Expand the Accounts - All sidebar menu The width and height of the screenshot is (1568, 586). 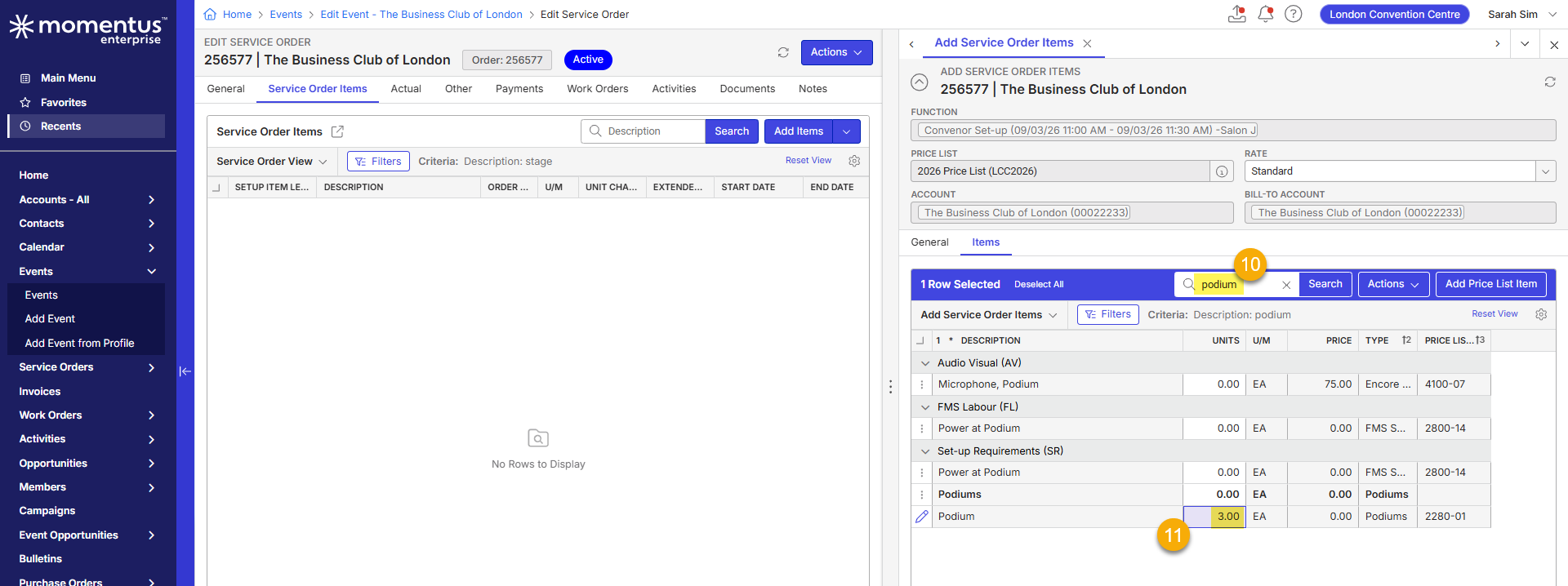click(x=151, y=200)
